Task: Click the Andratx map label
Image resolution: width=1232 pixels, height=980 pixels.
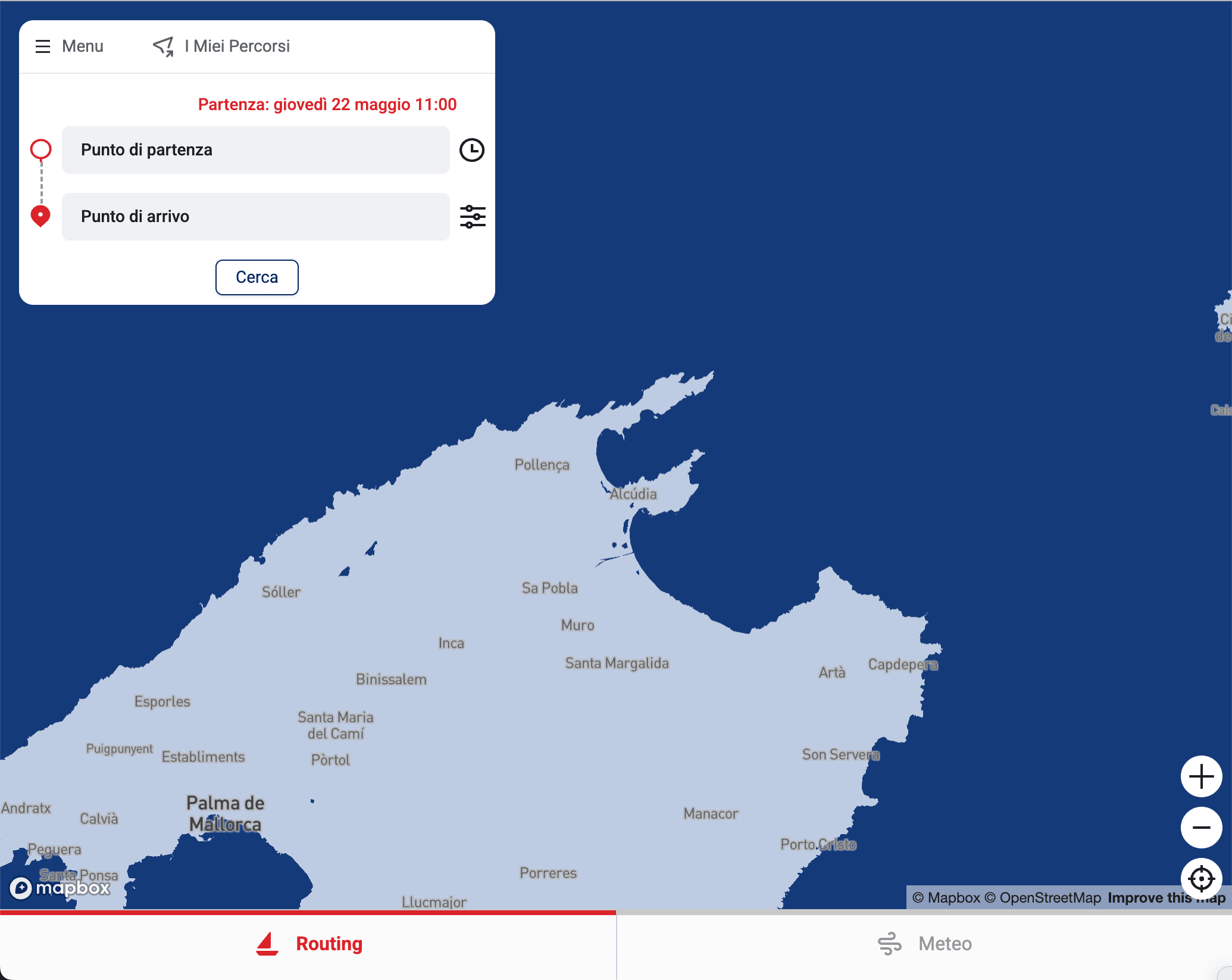Action: [x=26, y=809]
